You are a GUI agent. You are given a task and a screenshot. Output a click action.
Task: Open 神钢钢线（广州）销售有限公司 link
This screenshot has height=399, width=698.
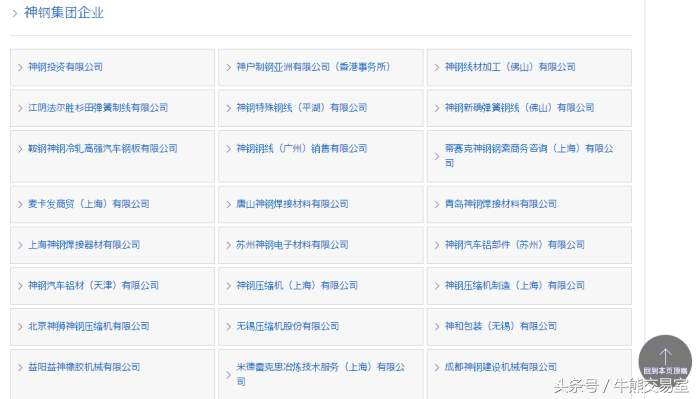[302, 149]
